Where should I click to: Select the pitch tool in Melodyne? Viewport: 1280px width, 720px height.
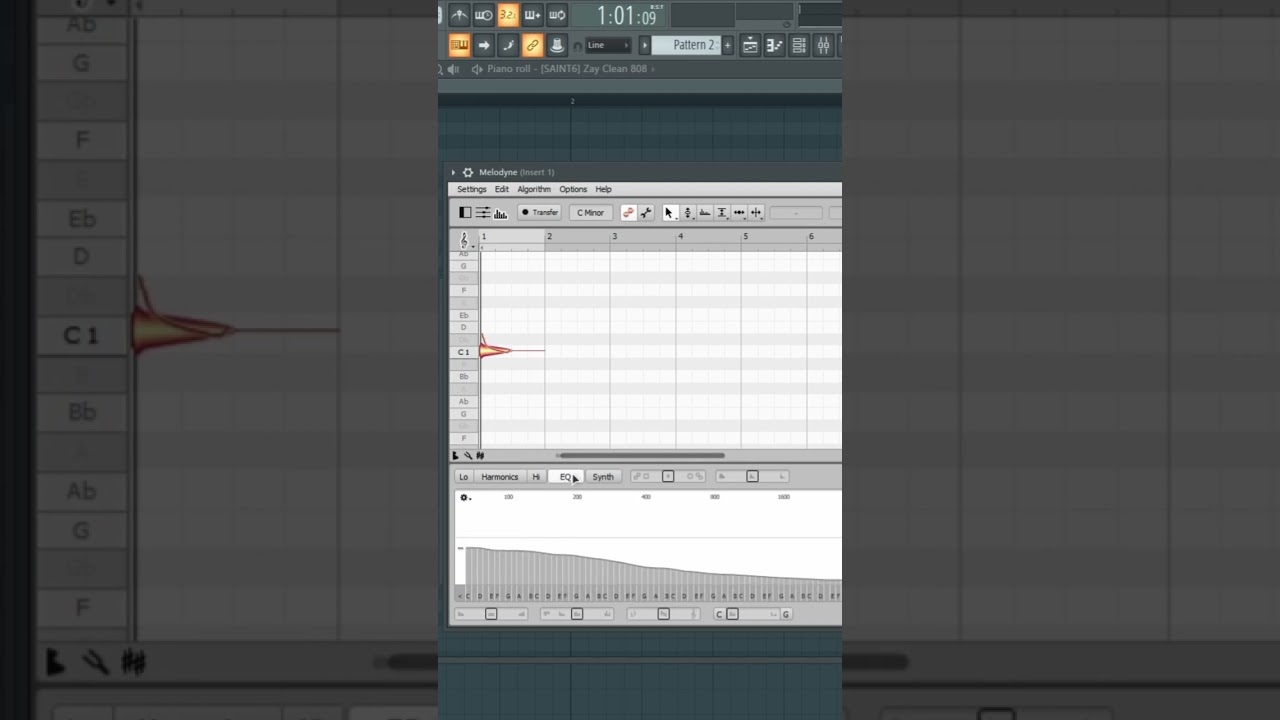coord(688,212)
